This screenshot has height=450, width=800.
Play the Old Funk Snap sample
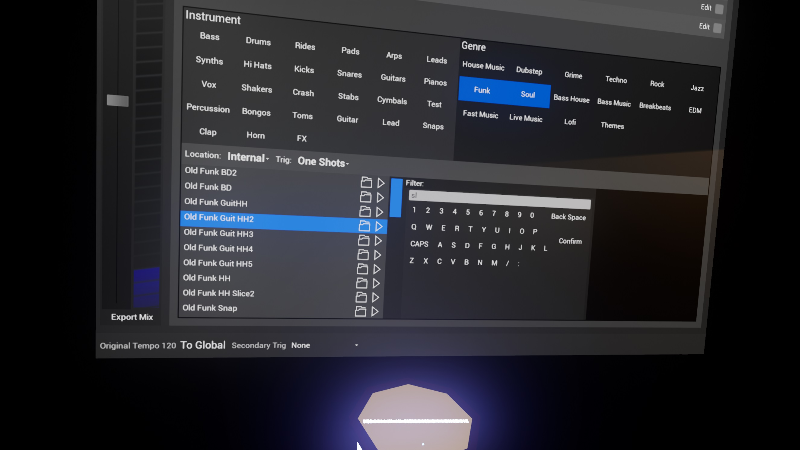click(x=375, y=312)
